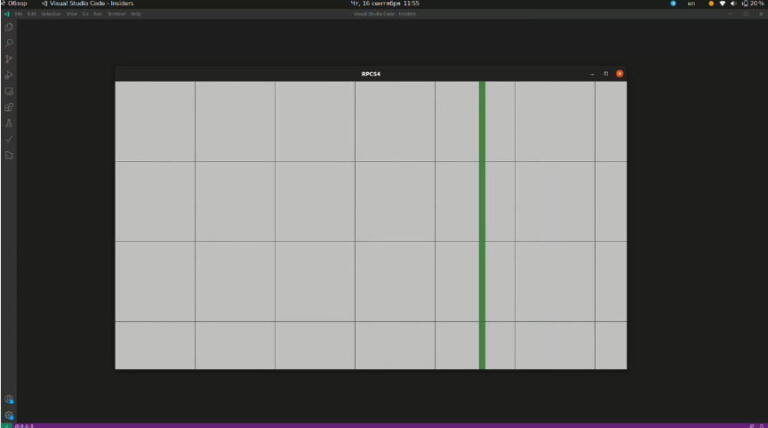Click the Обзор activities button

pyautogui.click(x=15, y=4)
